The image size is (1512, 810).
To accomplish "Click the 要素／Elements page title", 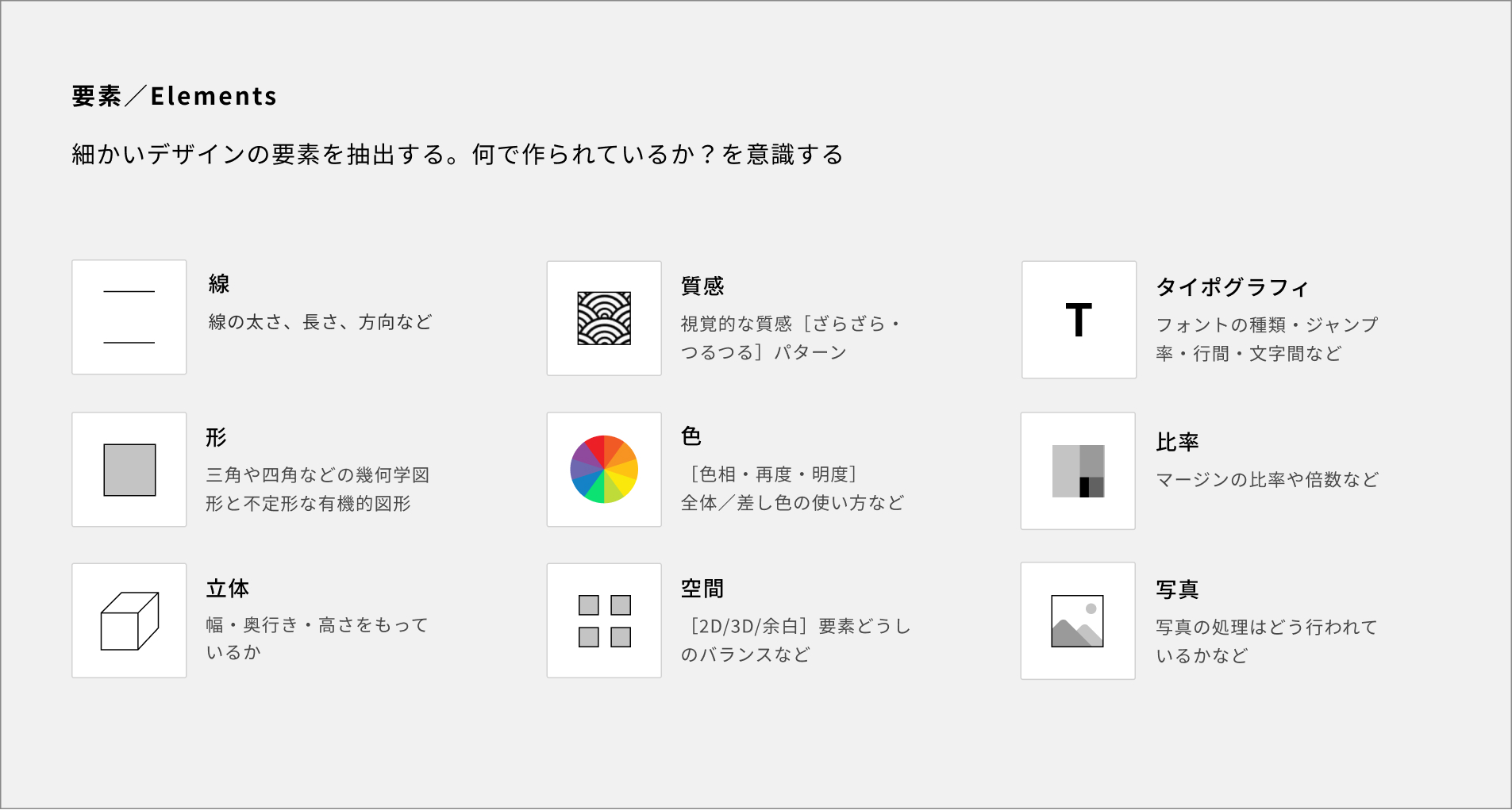I will (175, 96).
